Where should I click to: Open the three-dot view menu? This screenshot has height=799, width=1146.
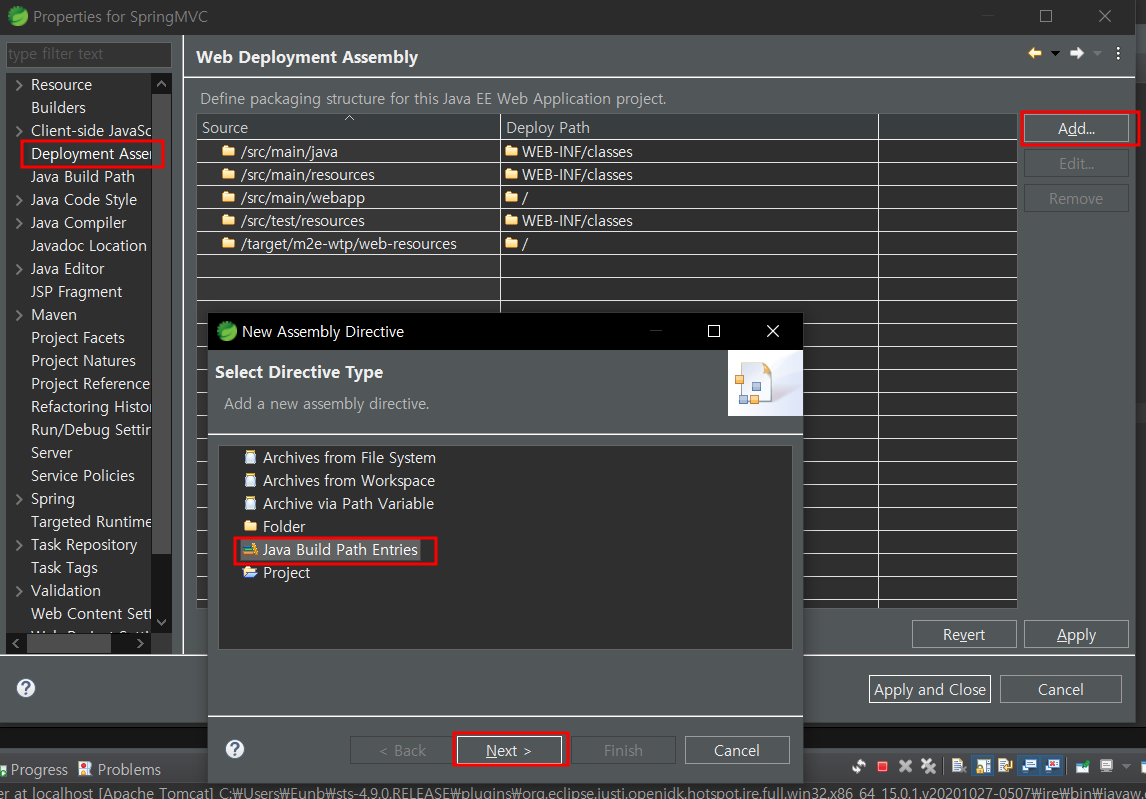click(1118, 53)
